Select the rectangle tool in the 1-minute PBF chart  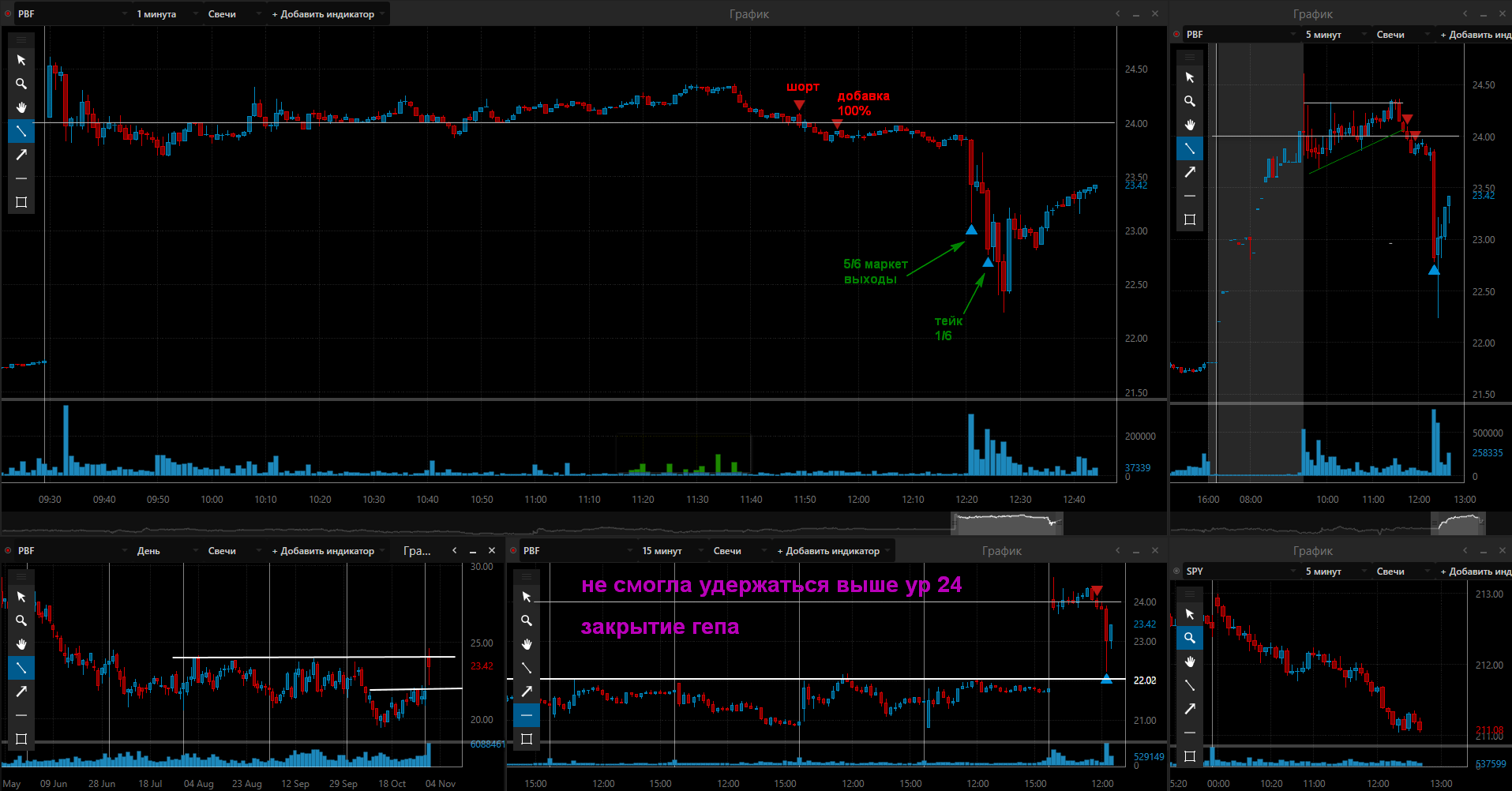pos(21,202)
